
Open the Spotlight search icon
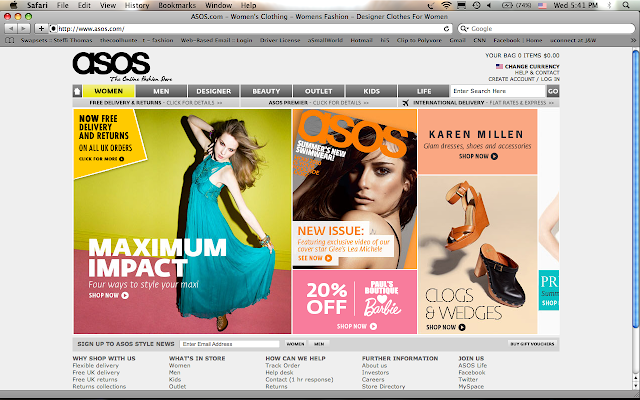point(626,5)
